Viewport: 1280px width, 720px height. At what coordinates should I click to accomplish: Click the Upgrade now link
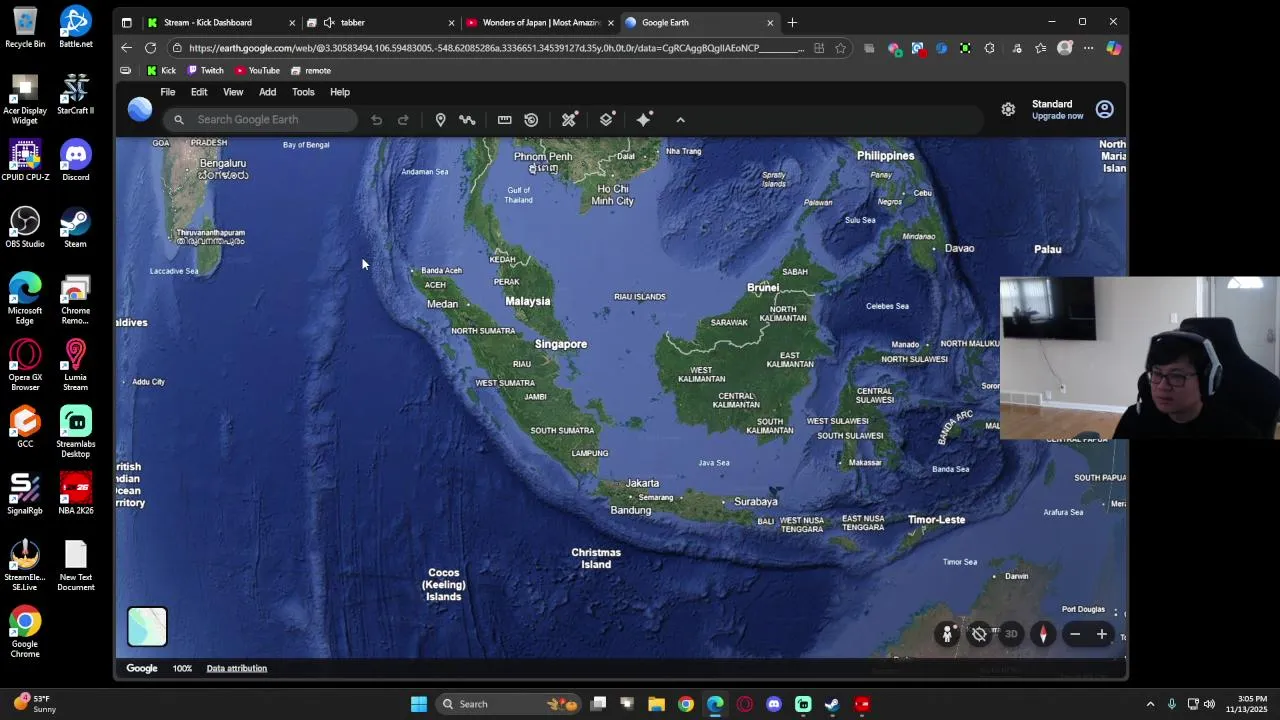tap(1057, 116)
